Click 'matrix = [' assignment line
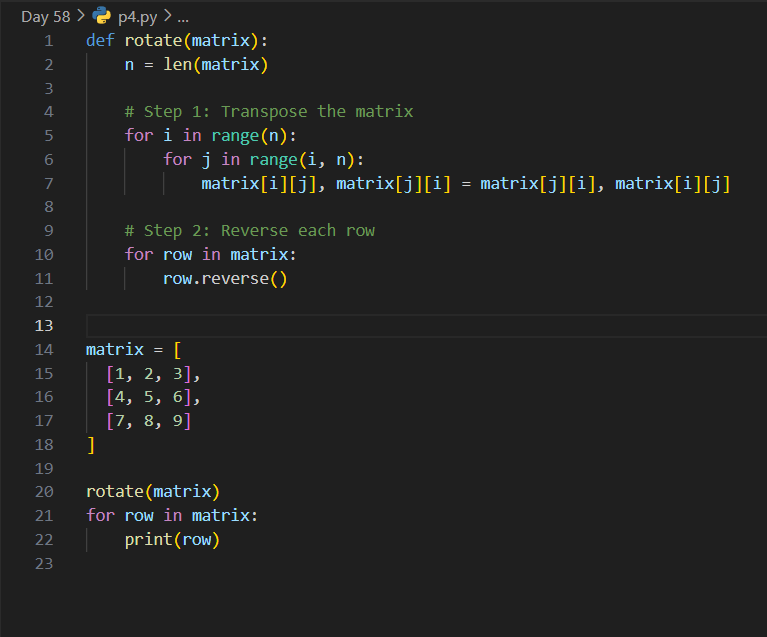 [134, 350]
